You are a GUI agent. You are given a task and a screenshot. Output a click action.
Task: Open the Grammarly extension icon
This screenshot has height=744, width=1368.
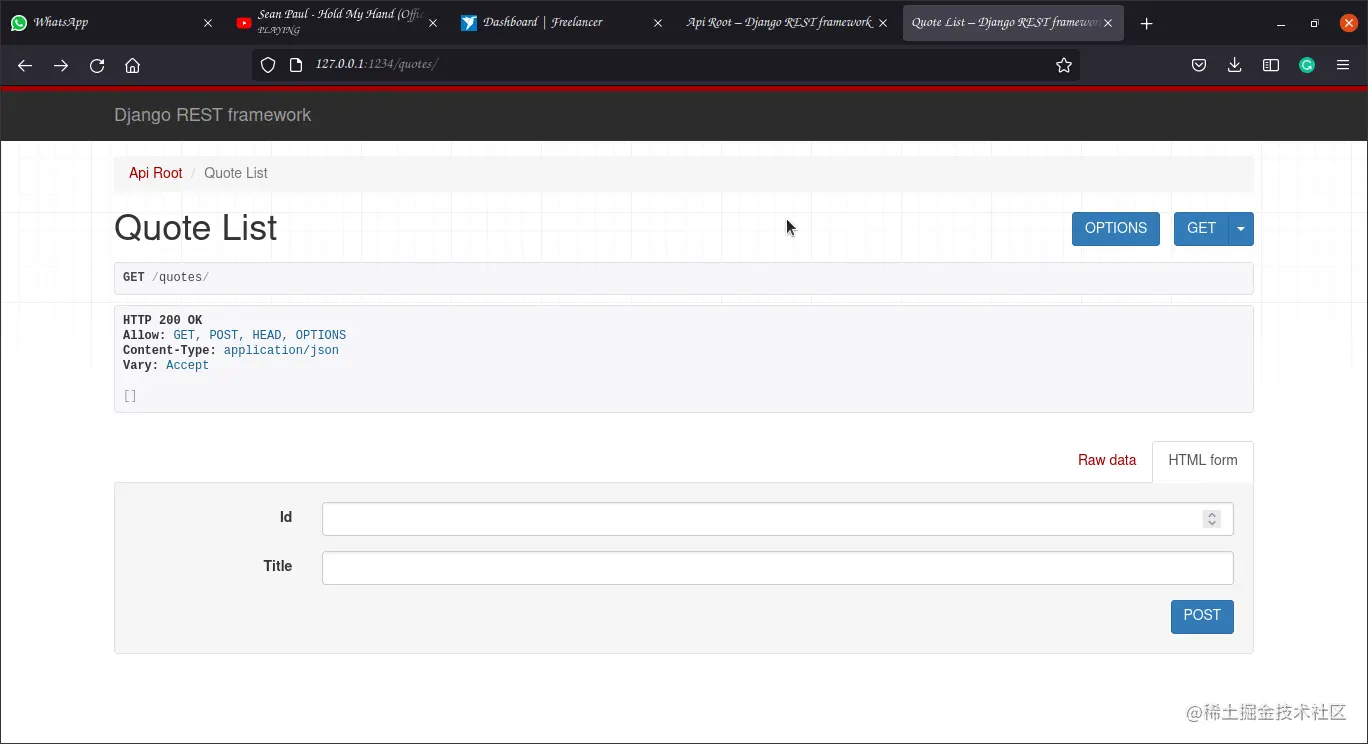(1307, 65)
